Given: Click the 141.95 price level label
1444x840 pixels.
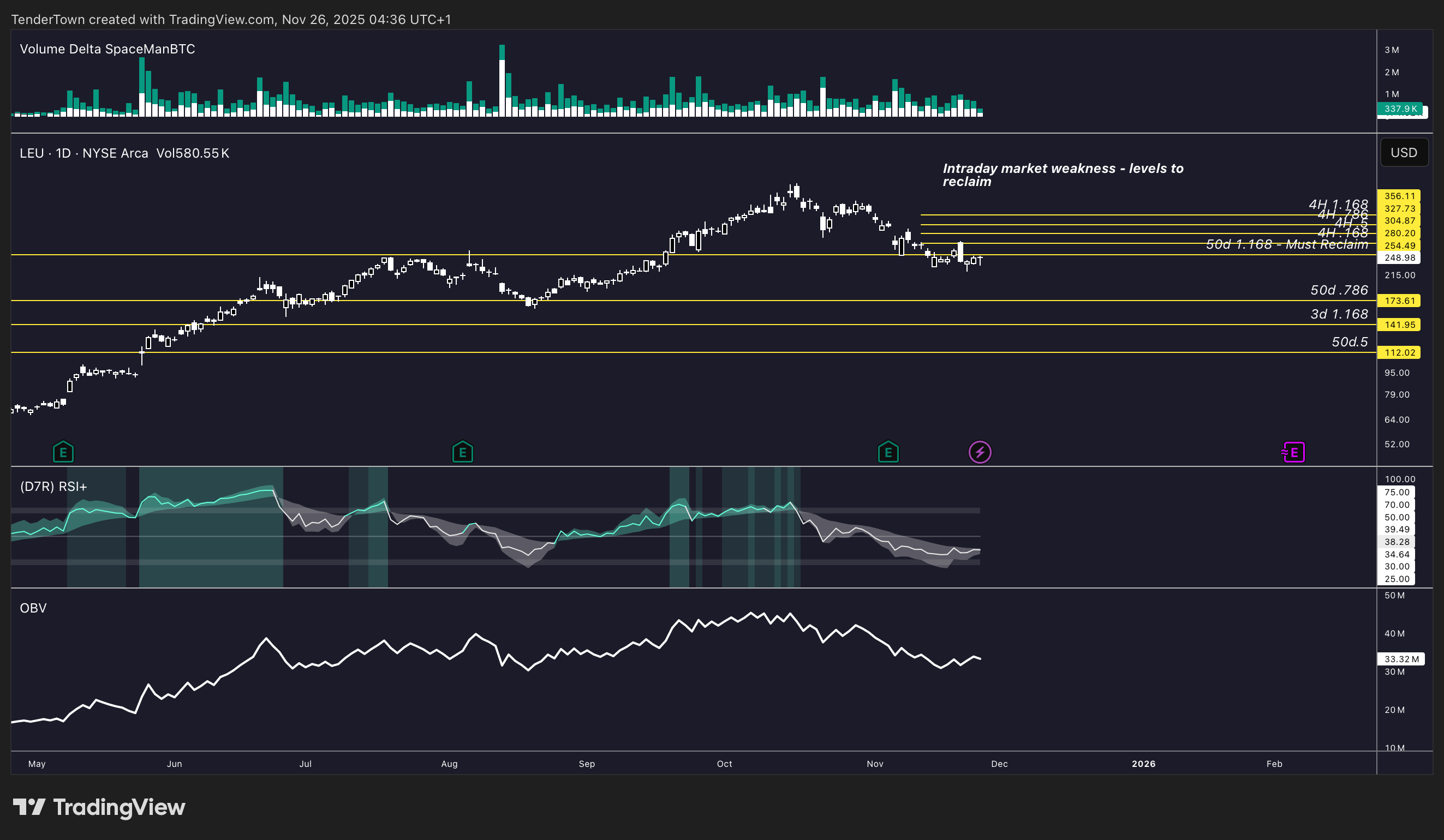Looking at the screenshot, I should click(x=1399, y=325).
